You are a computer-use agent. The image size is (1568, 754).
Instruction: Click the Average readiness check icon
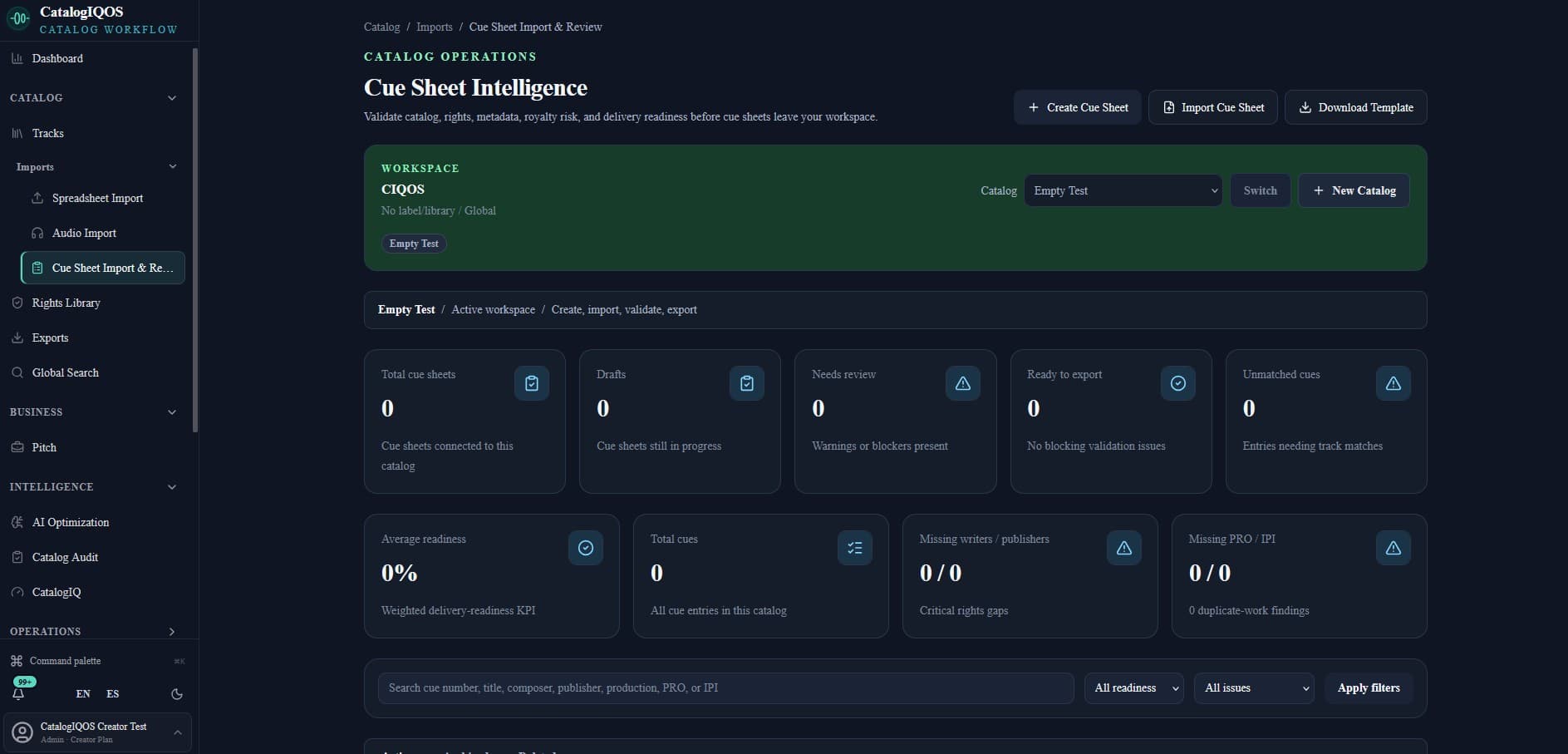click(586, 548)
